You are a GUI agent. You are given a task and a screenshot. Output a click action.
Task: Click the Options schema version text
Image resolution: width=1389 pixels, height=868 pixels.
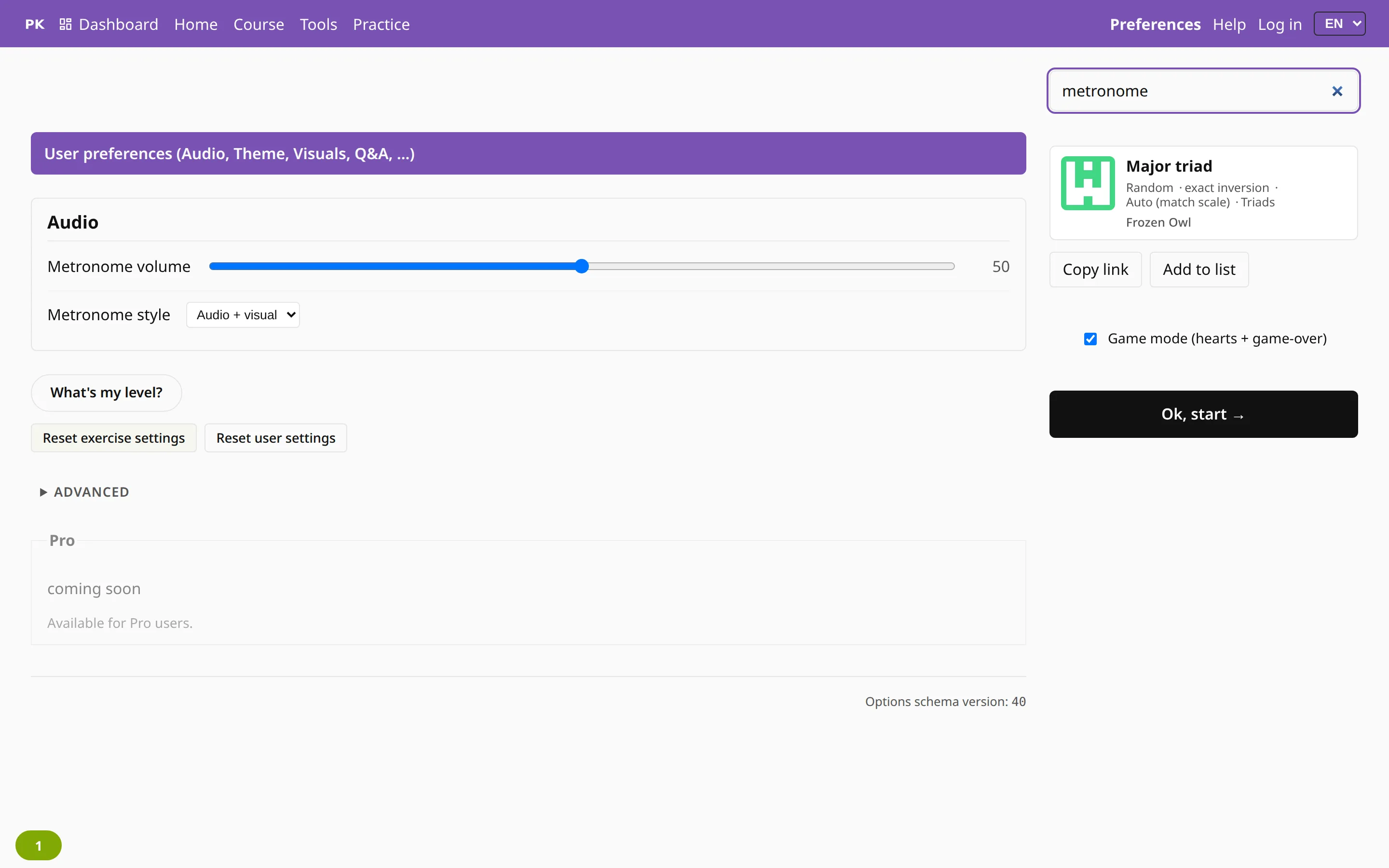945,702
